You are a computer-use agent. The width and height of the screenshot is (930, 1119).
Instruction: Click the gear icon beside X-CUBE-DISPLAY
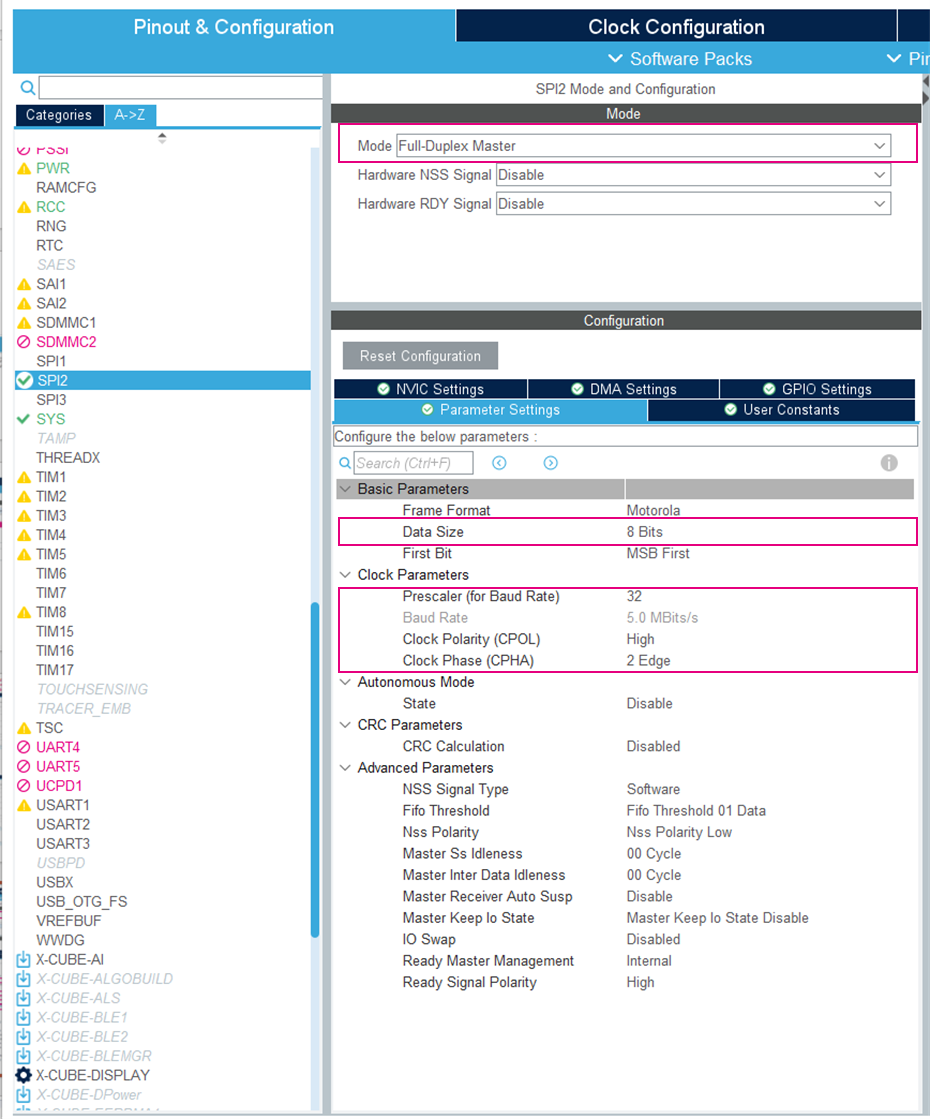24,1075
